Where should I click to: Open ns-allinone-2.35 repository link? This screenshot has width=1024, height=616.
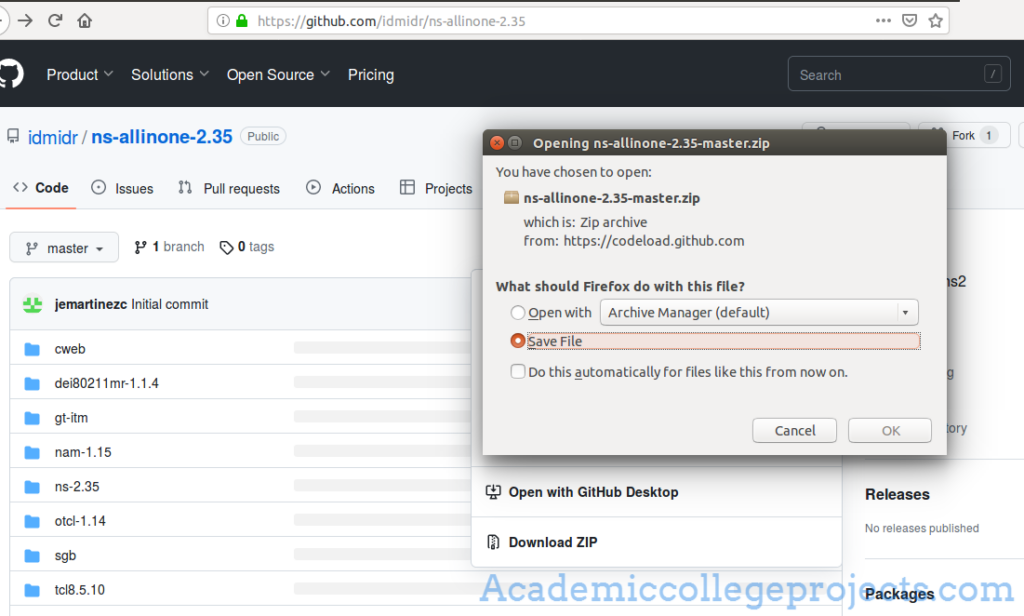click(x=162, y=137)
